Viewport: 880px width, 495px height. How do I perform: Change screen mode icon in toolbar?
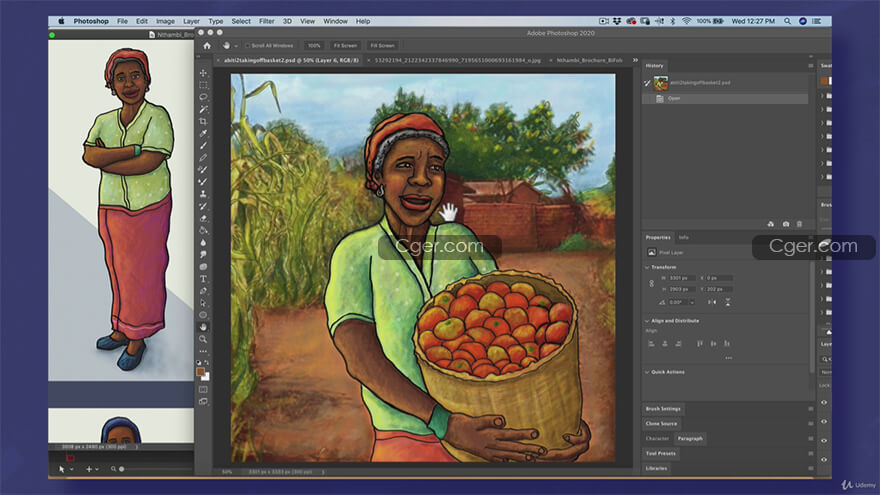coord(203,401)
